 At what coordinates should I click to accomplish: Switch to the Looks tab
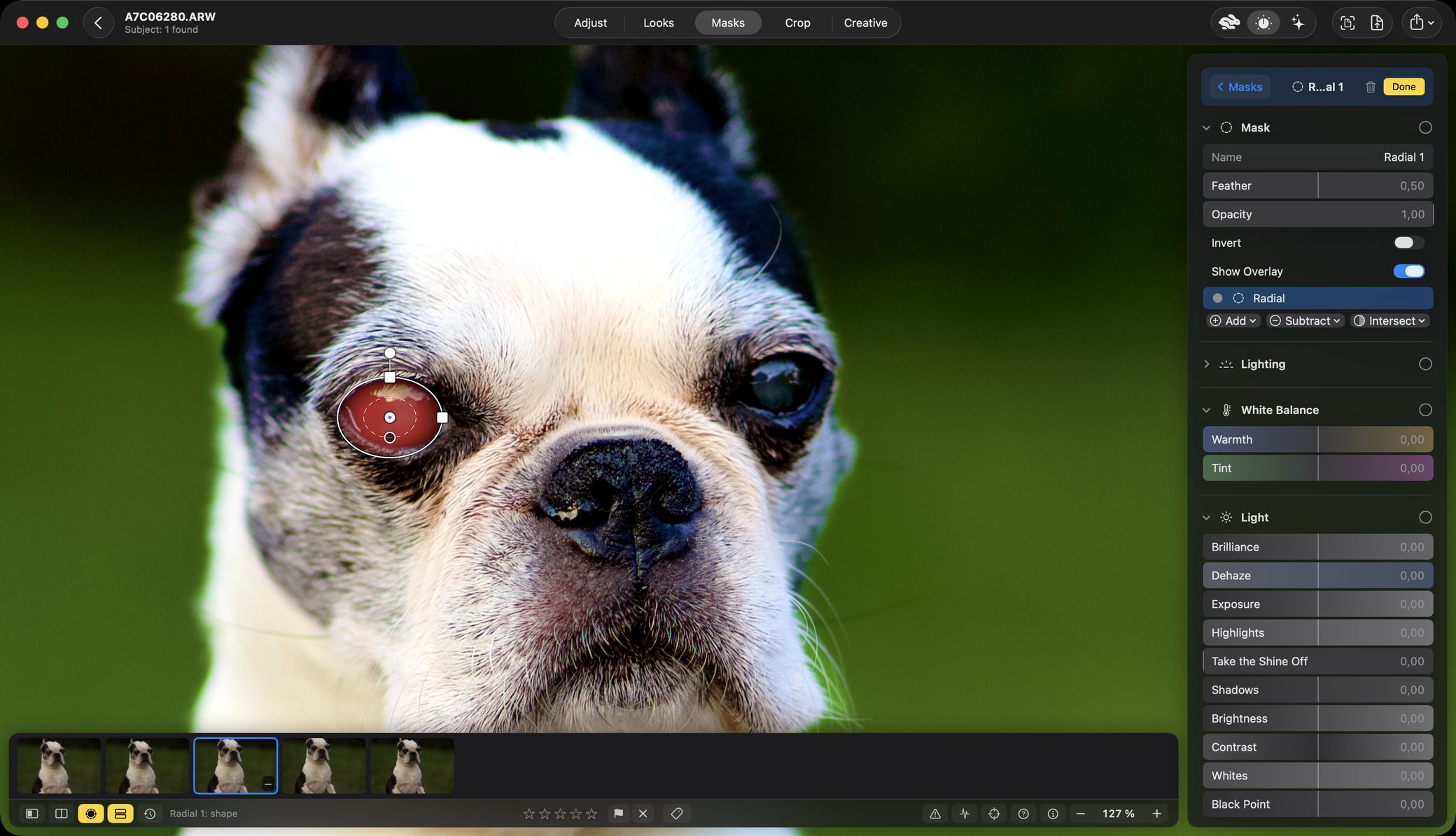[659, 23]
